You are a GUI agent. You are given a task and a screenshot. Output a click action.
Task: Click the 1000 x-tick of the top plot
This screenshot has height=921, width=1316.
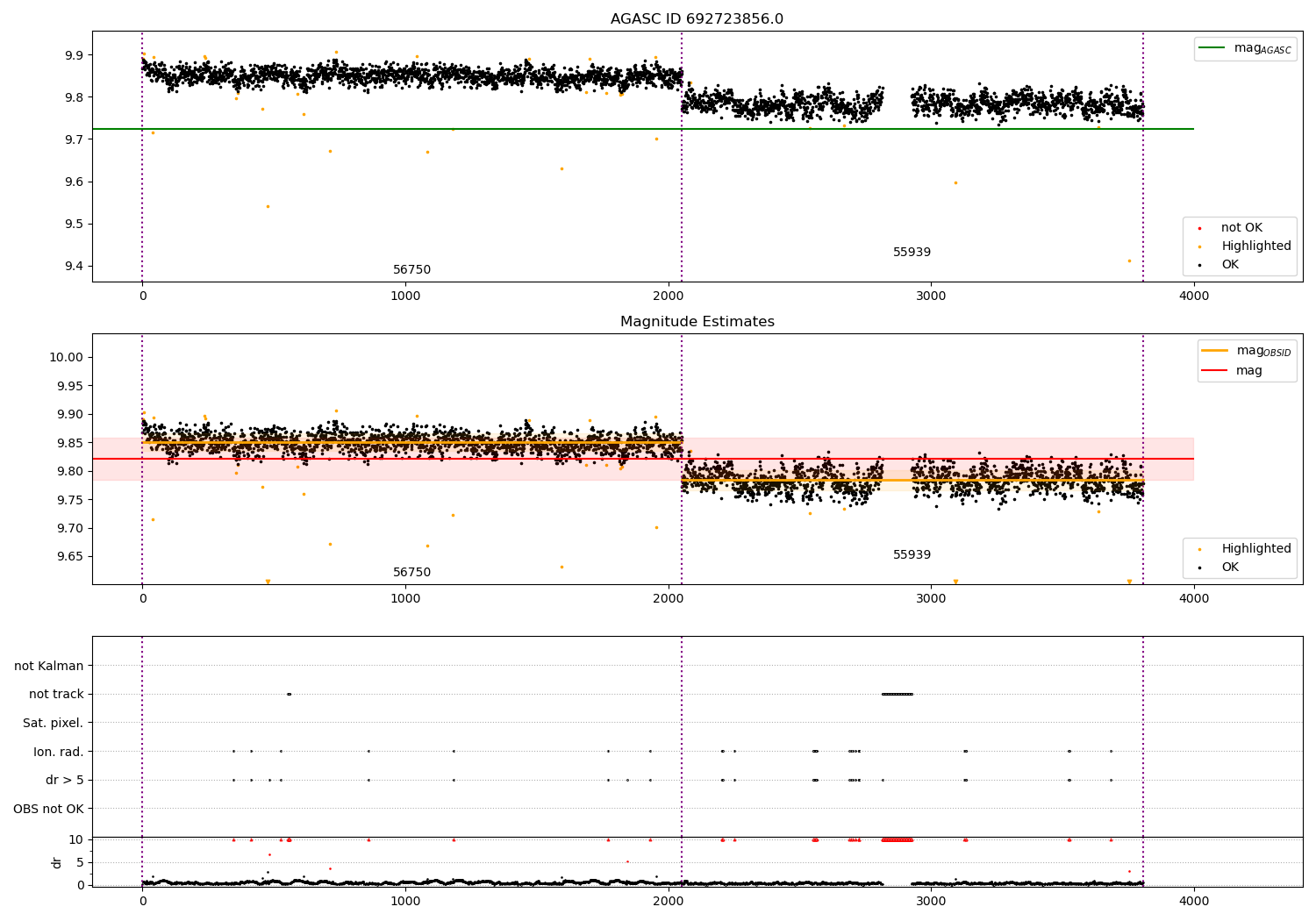405,296
